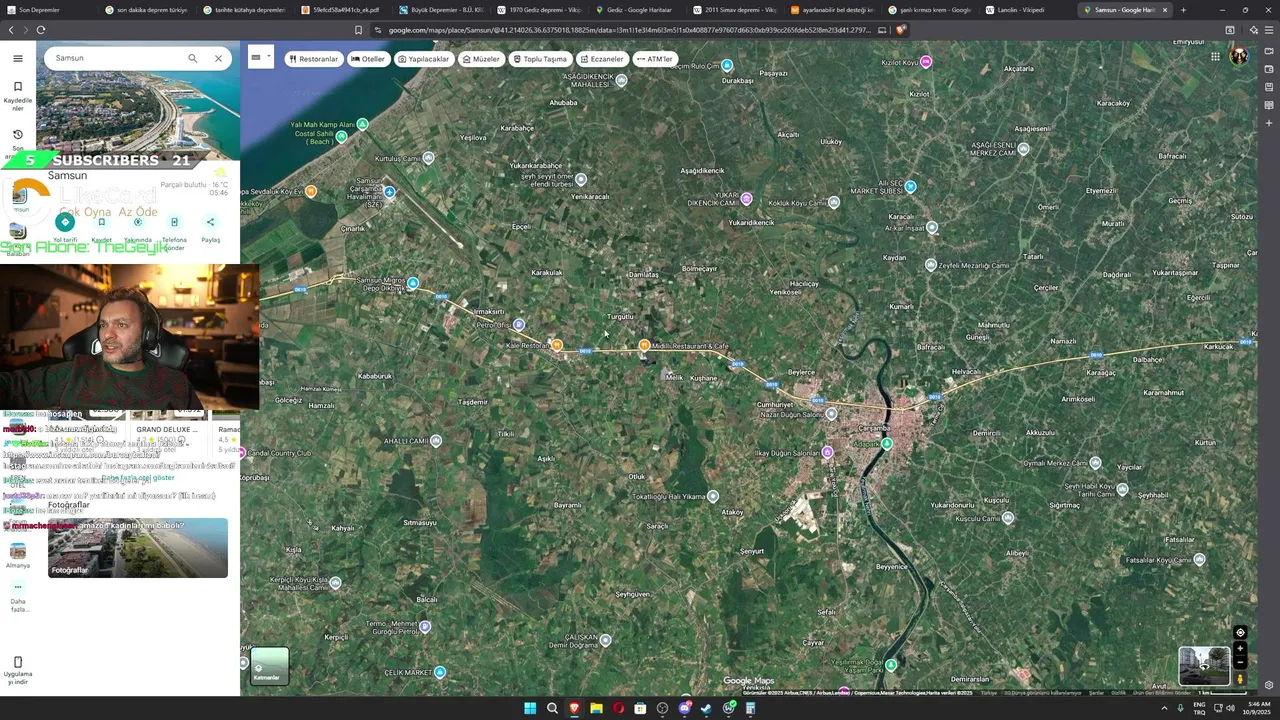Viewport: 1280px width, 720px height.
Task: Zoom in with the plus button
Action: (1240, 649)
